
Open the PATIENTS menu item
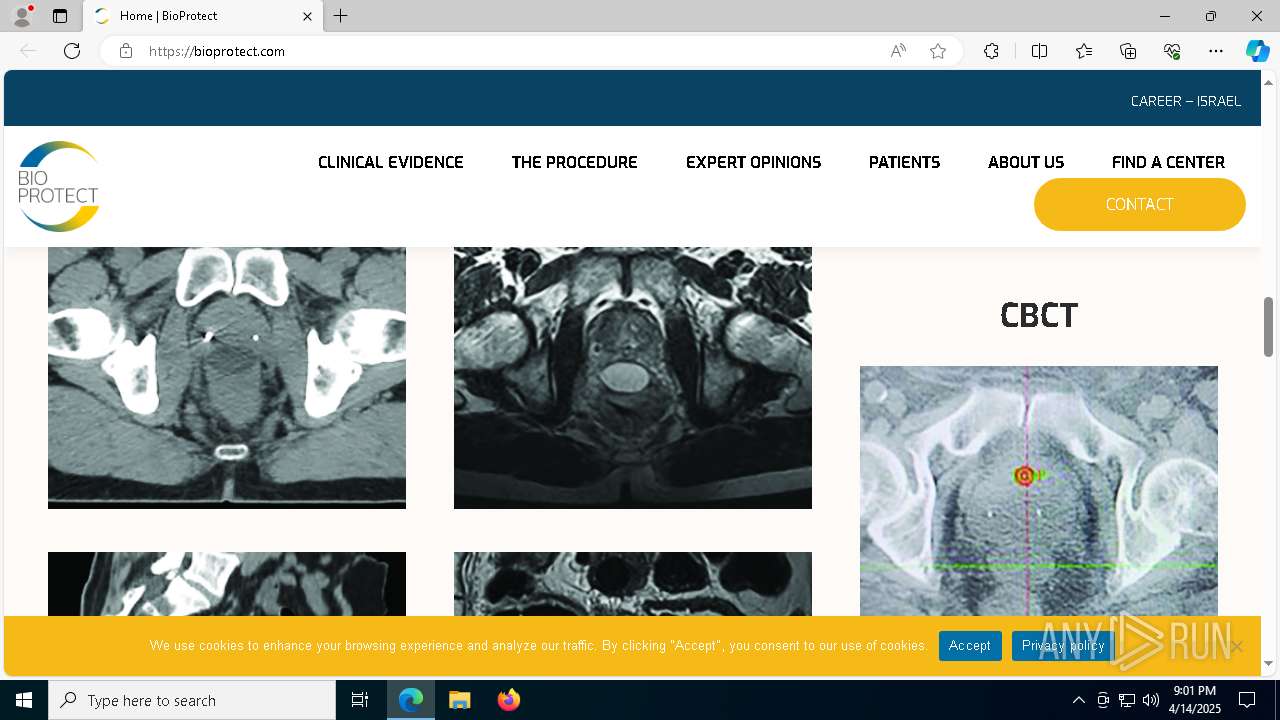(904, 162)
